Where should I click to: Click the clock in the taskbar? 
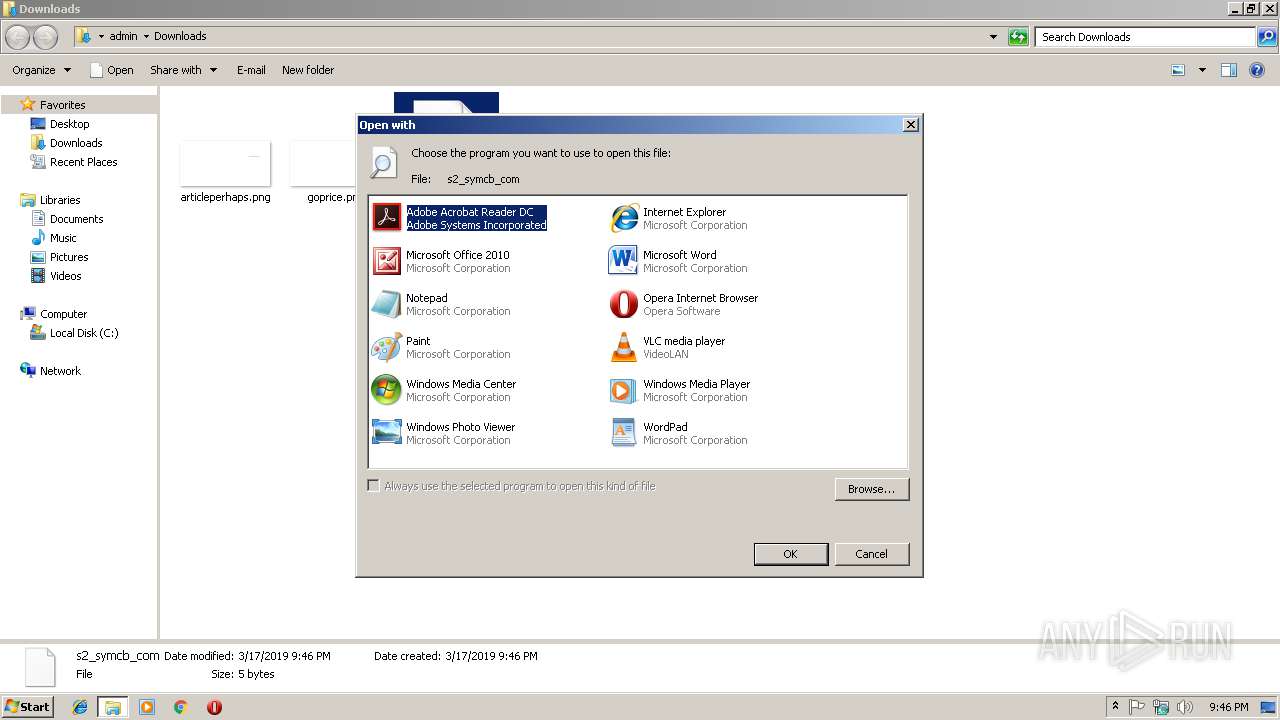[x=1228, y=707]
